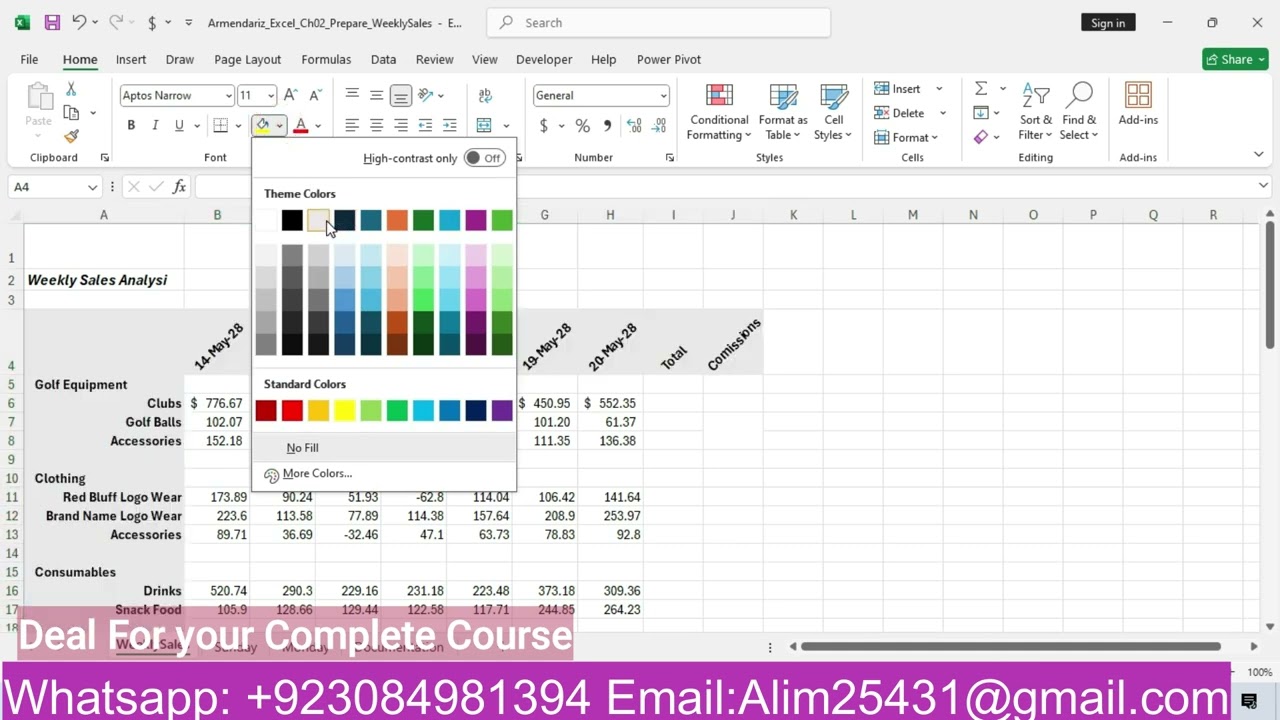
Task: Open Font Color dropdown arrow
Action: click(x=318, y=126)
